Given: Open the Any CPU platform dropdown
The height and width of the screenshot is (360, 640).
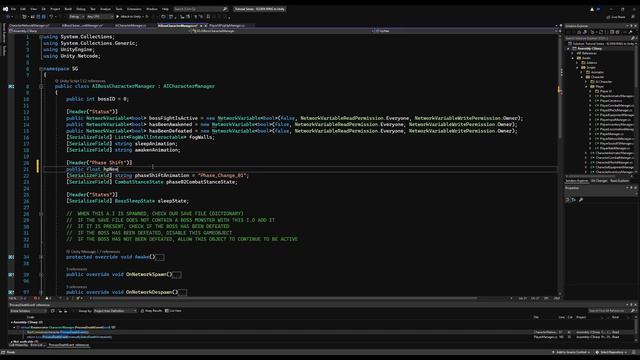Looking at the screenshot, I should (x=100, y=17).
